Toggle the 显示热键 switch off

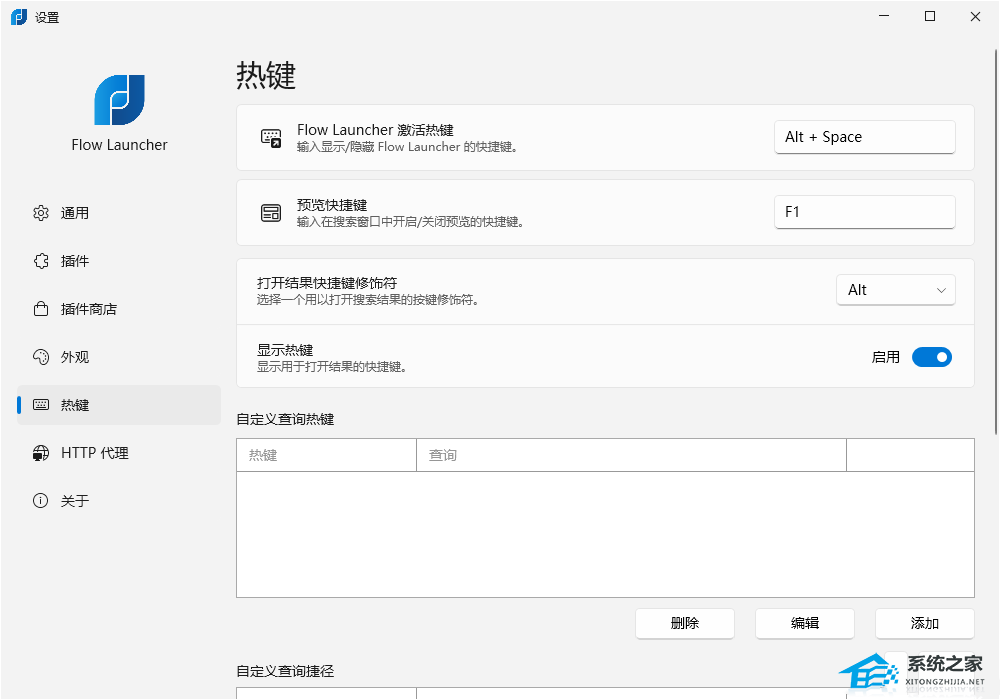[932, 357]
